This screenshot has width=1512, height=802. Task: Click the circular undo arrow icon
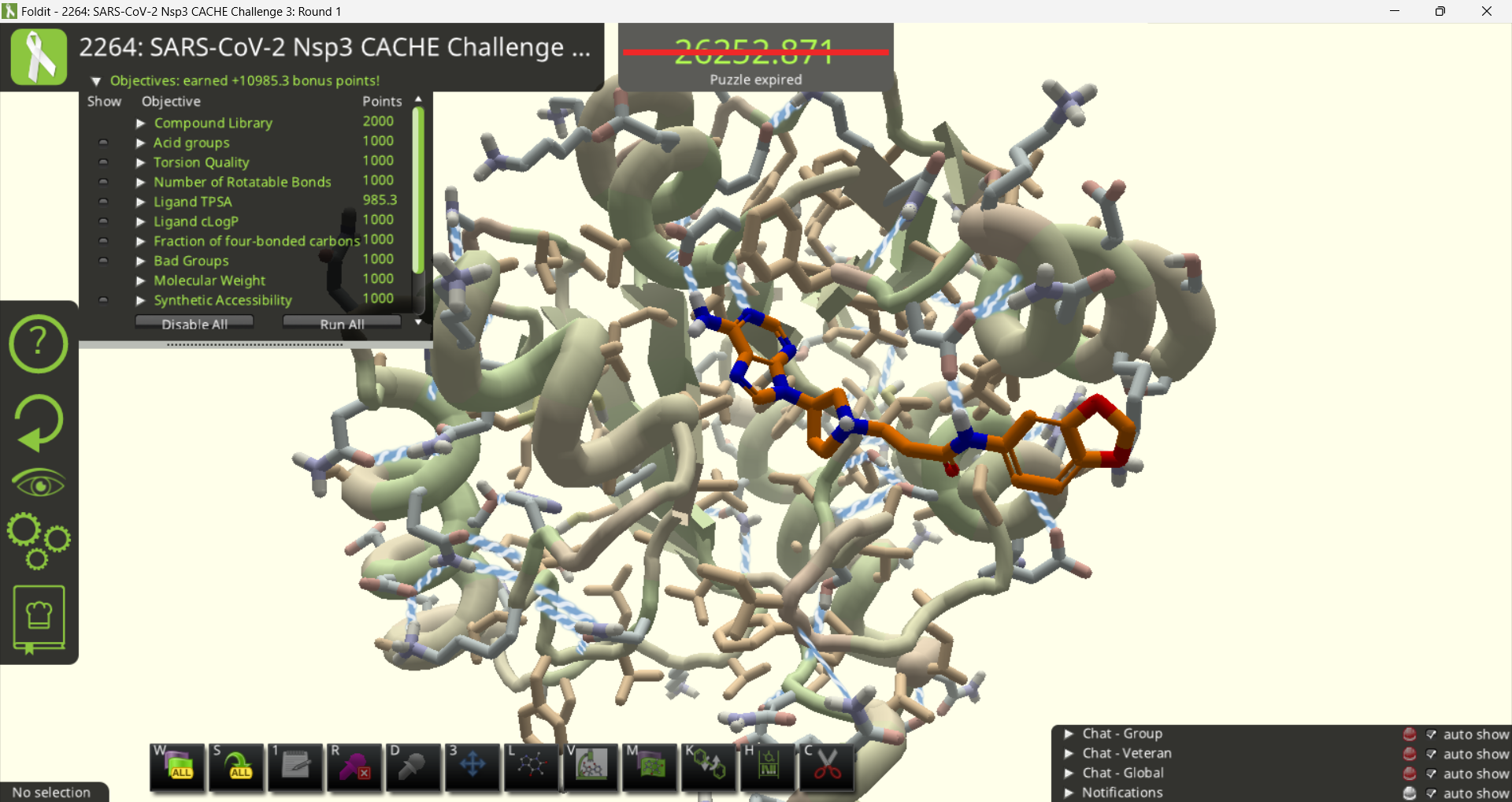coord(38,421)
